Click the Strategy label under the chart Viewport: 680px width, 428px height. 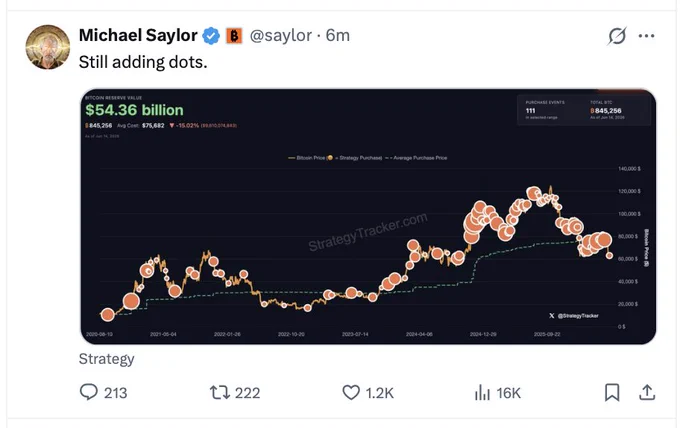coord(107,359)
